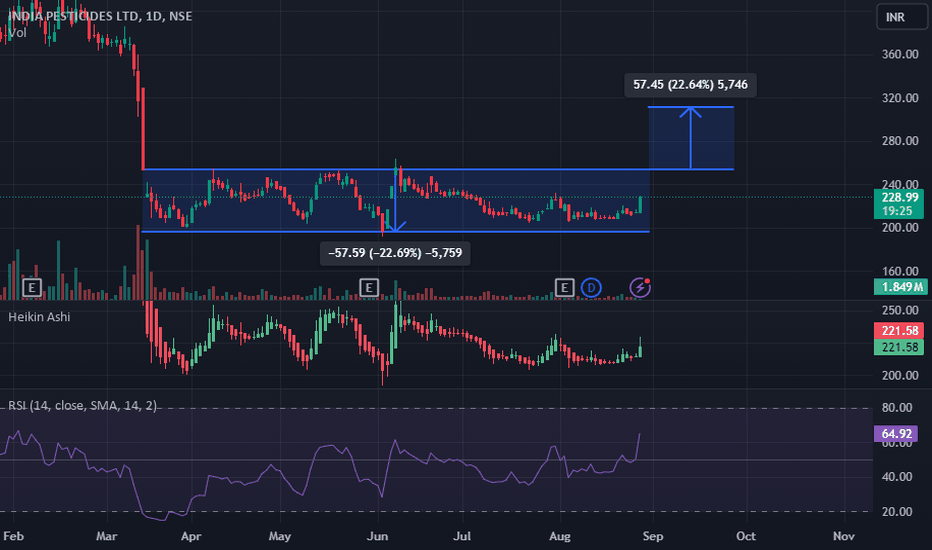Click the −57.59 (−22.69%) measurement label
Viewport: 932px width, 550px height.
[395, 253]
